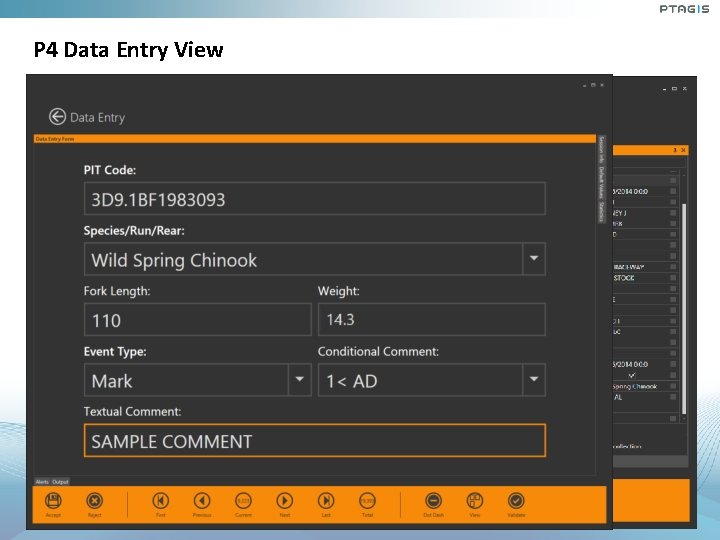The image size is (720, 540).
Task: Go to the Previous record
Action: pos(202,501)
